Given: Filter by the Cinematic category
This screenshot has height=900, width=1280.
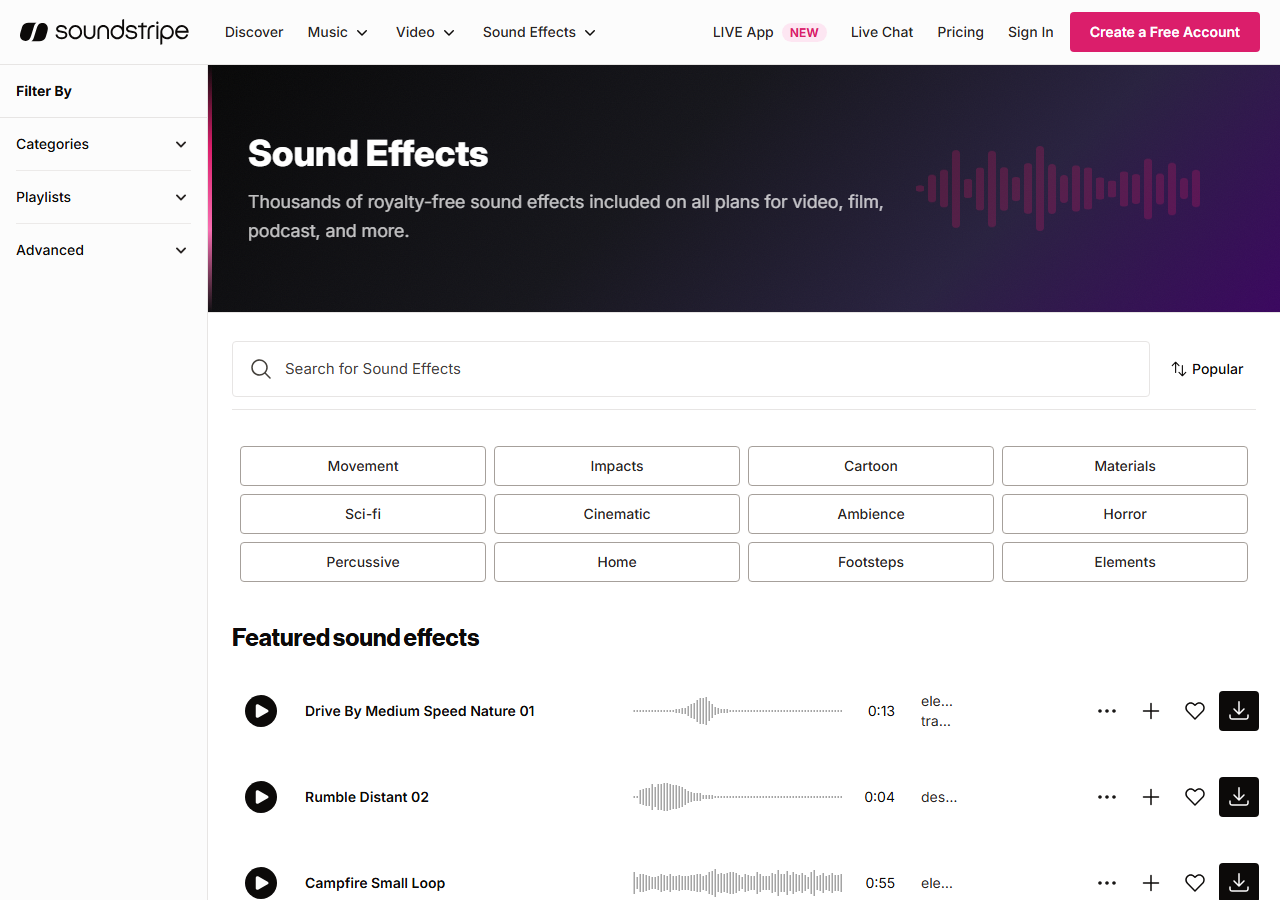Looking at the screenshot, I should (617, 514).
